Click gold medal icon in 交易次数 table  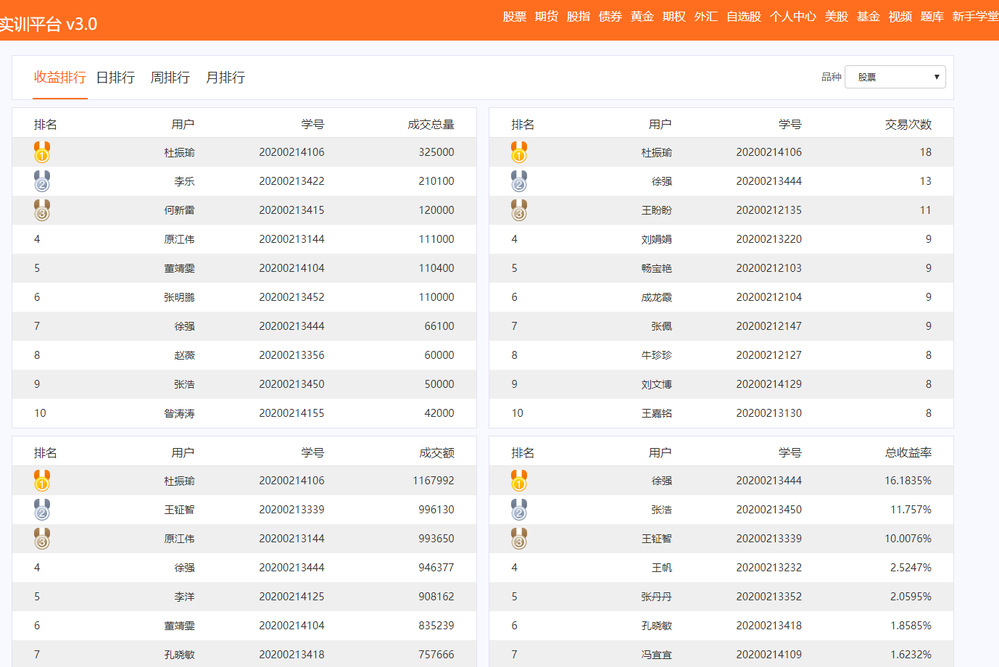click(x=519, y=152)
